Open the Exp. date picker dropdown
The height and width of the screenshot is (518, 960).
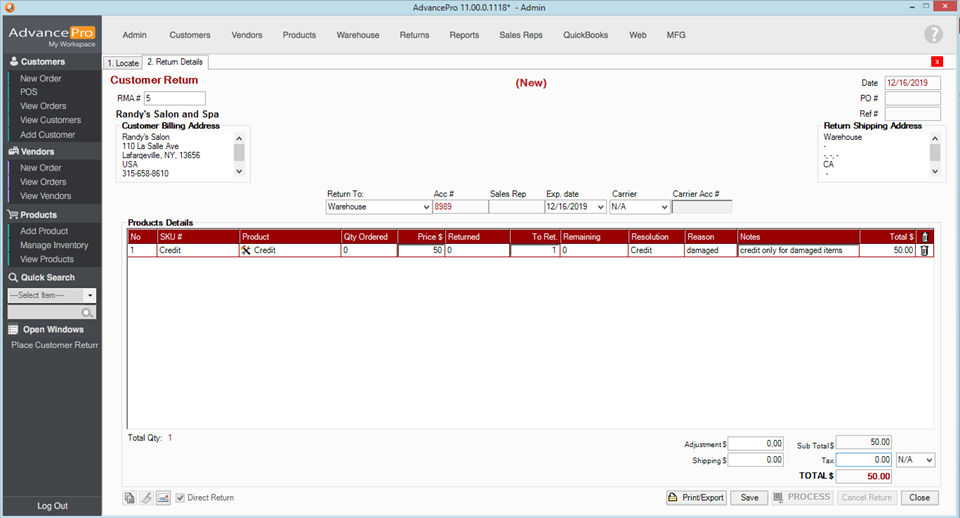coord(600,207)
